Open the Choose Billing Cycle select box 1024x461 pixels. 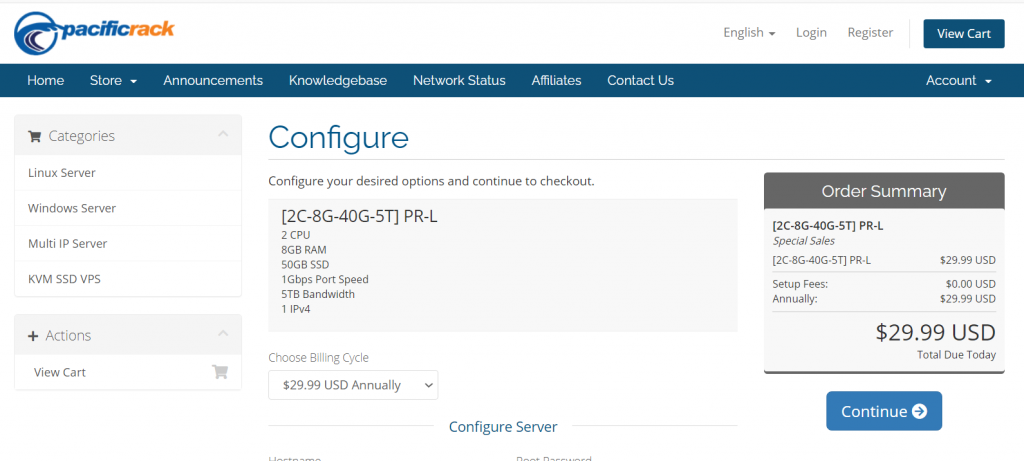353,385
